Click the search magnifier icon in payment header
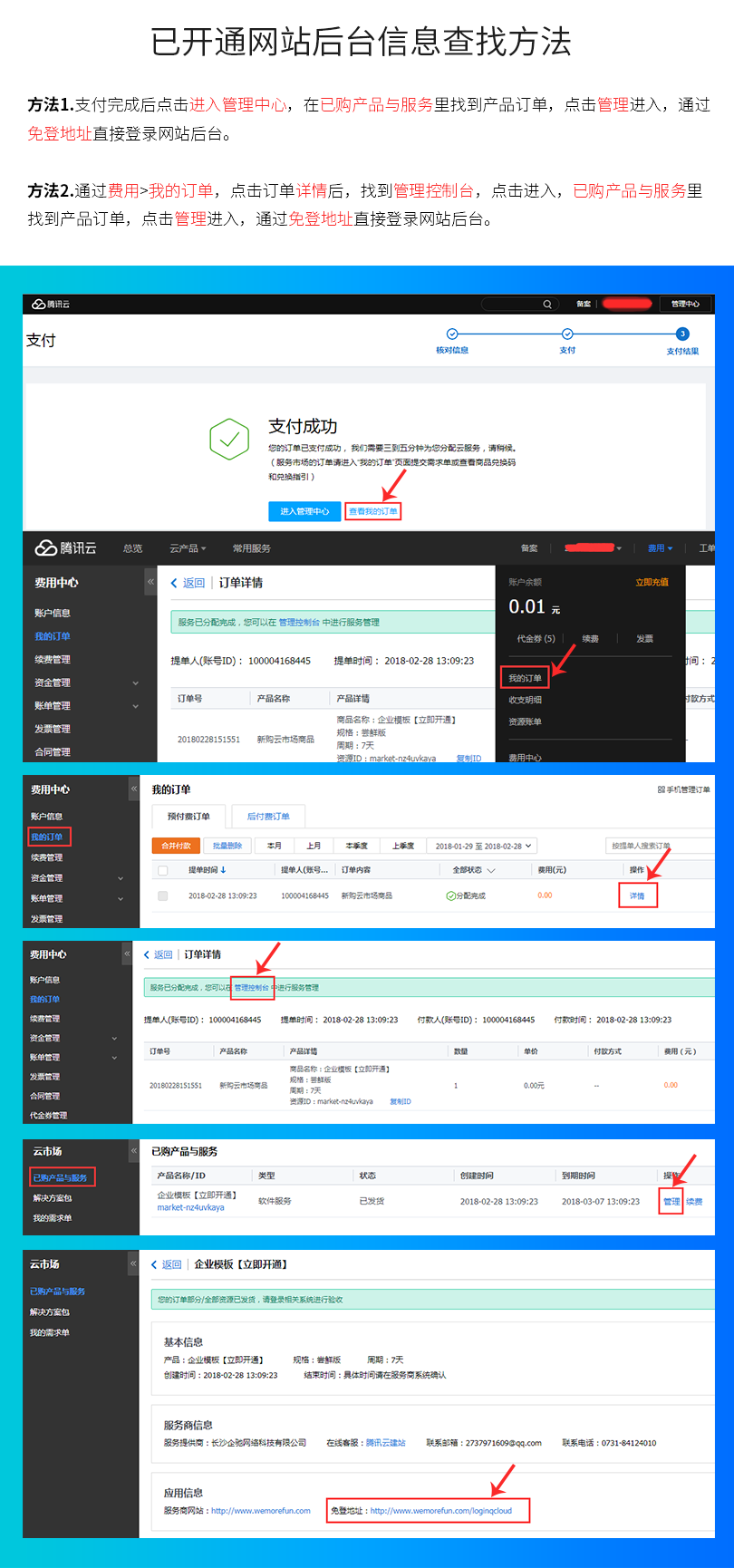The height and width of the screenshot is (1568, 734). [547, 305]
